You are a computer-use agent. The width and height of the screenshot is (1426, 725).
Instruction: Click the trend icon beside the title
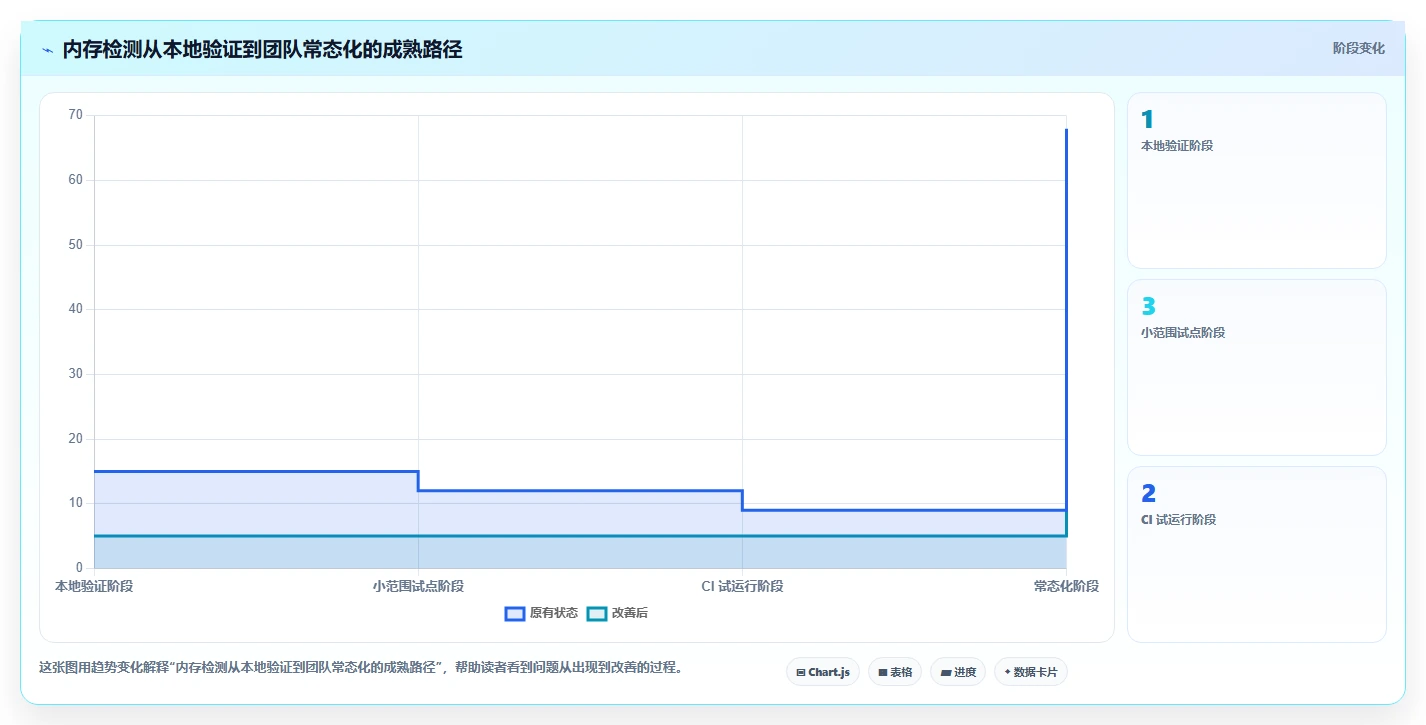pyautogui.click(x=47, y=50)
